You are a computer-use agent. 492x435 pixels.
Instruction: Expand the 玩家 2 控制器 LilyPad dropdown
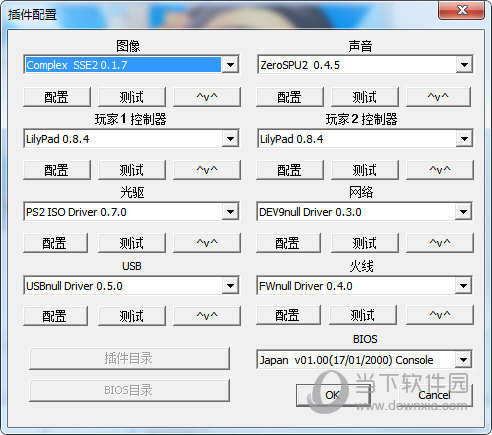coord(464,139)
